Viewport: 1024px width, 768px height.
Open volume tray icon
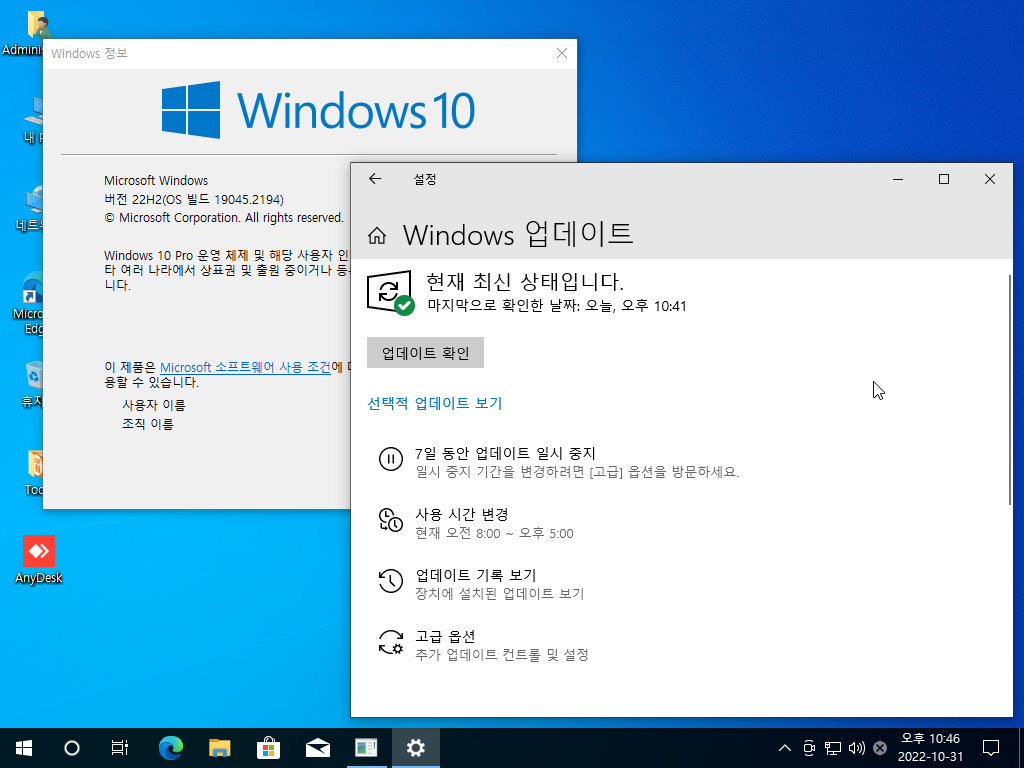tap(856, 748)
